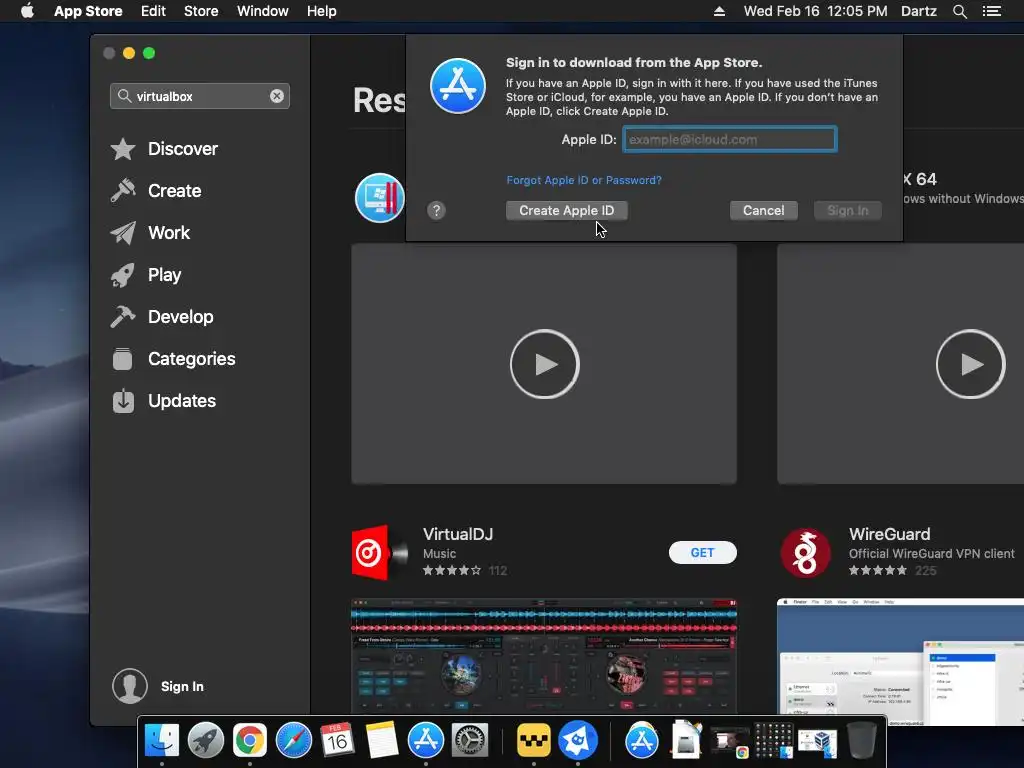This screenshot has width=1024, height=768.
Task: Click the Sign In label in sidebar
Action: (x=182, y=686)
